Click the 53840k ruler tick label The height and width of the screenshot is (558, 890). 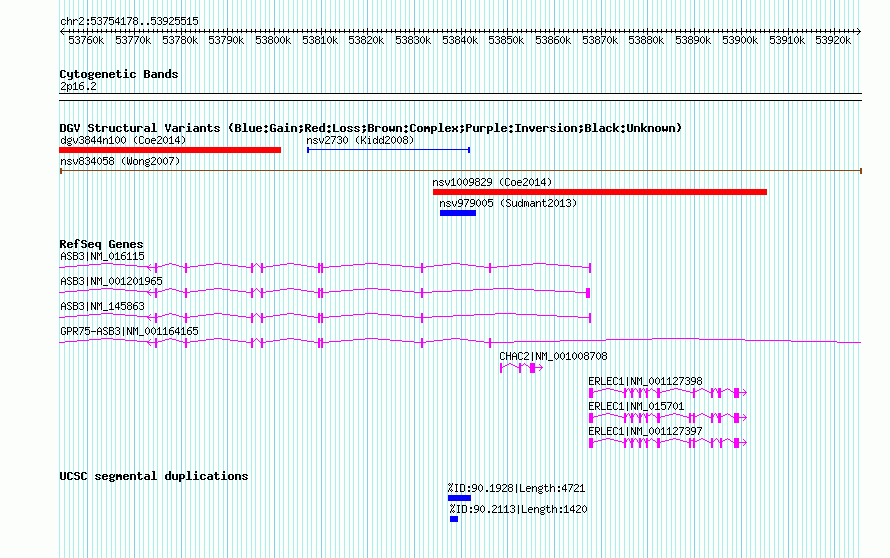[460, 40]
